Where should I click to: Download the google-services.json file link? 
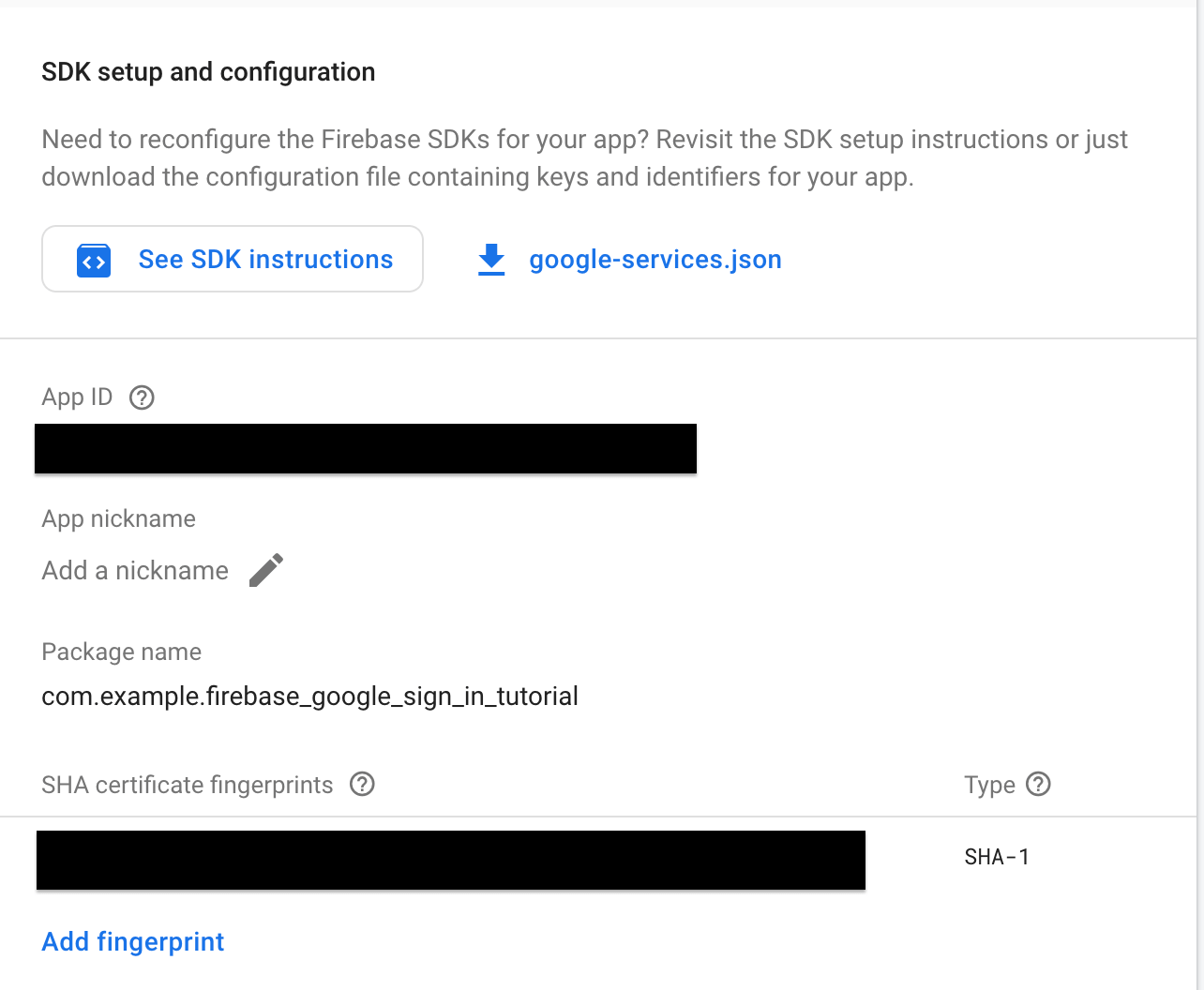click(x=655, y=260)
